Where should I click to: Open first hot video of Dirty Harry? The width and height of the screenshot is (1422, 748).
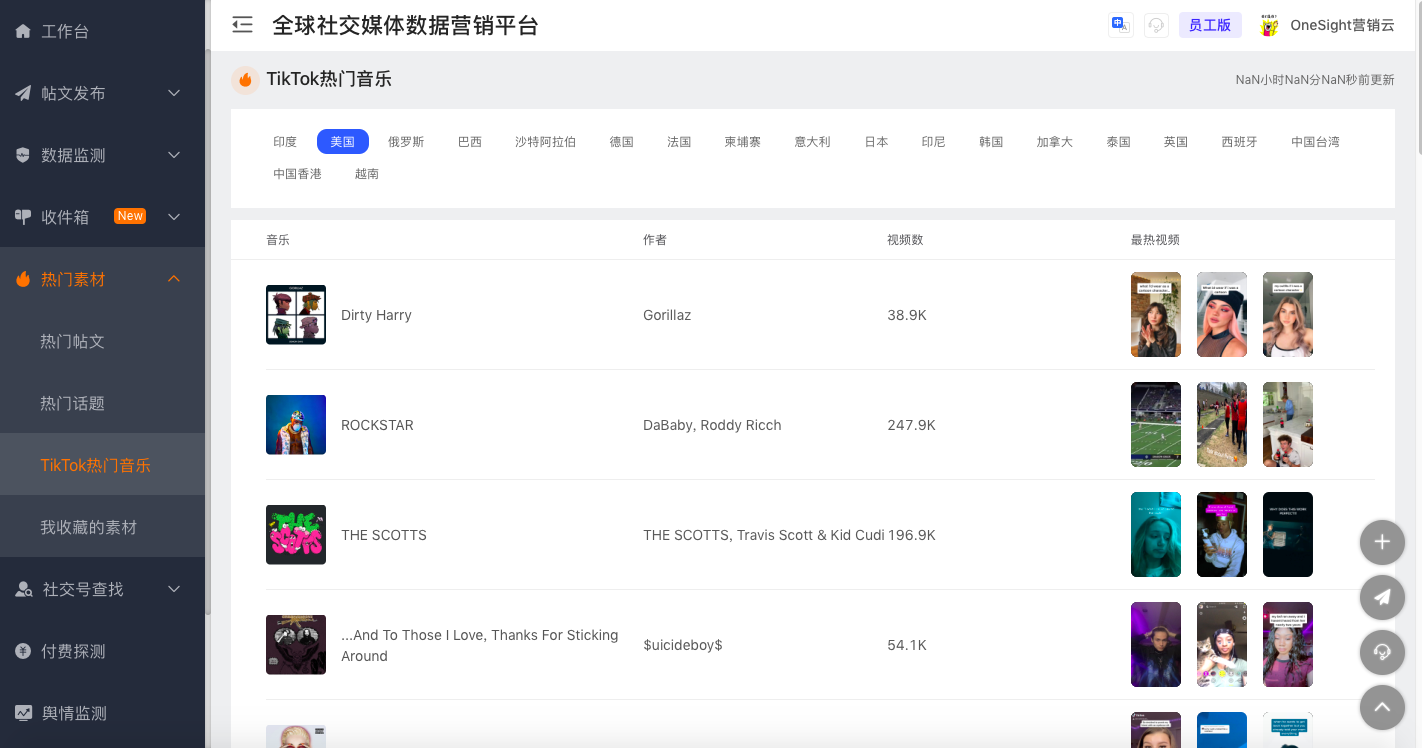[1156, 314]
